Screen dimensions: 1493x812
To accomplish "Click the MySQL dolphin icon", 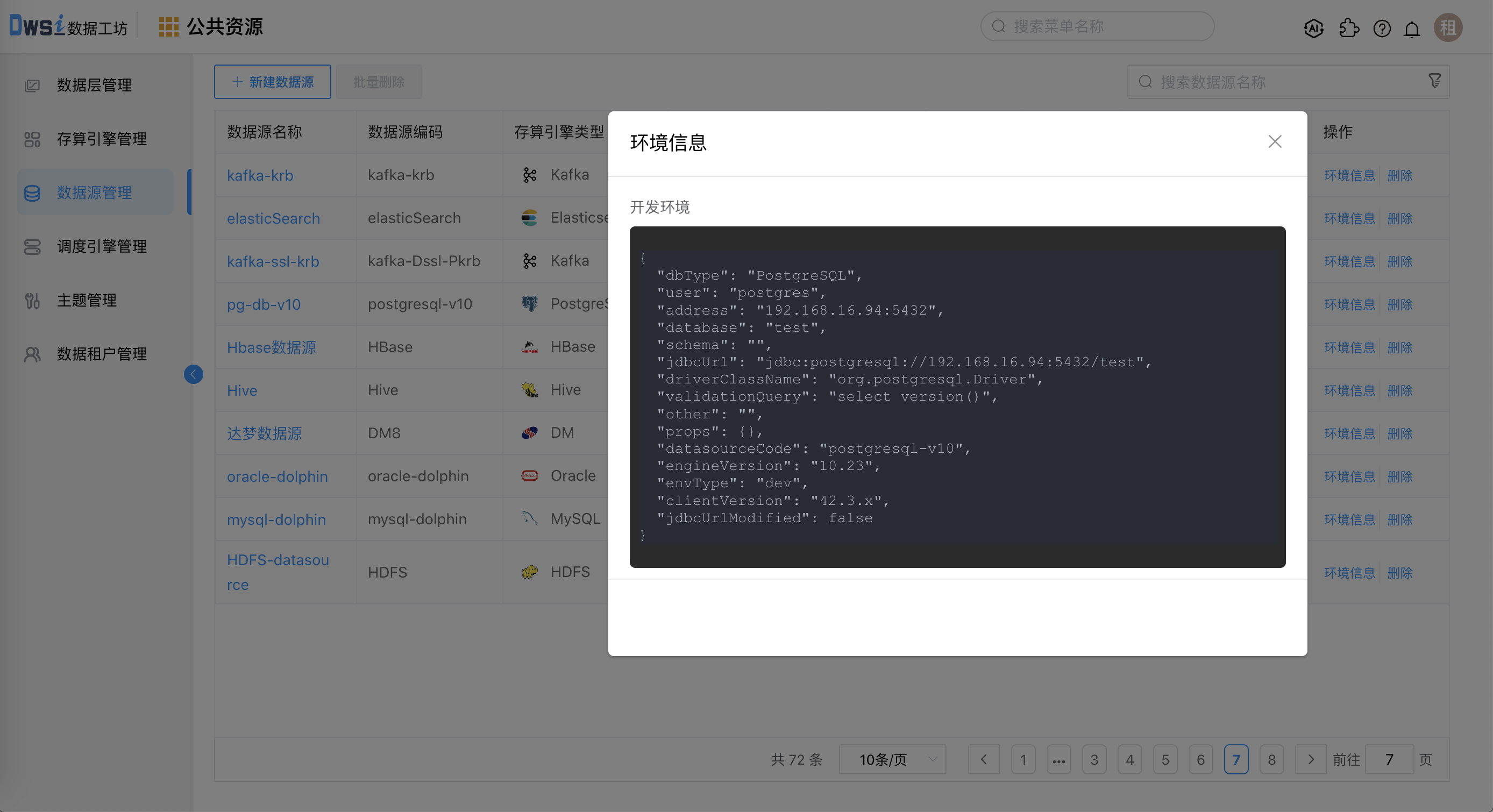I will (x=529, y=519).
